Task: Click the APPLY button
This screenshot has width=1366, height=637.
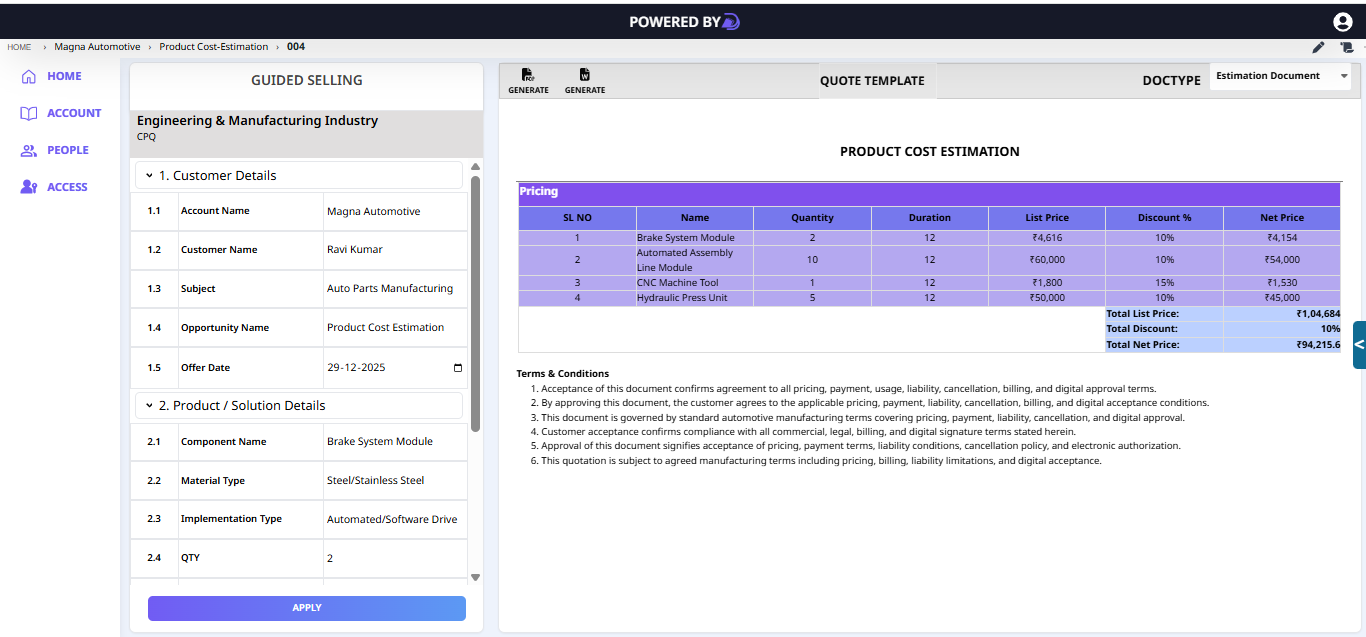Action: tap(307, 608)
